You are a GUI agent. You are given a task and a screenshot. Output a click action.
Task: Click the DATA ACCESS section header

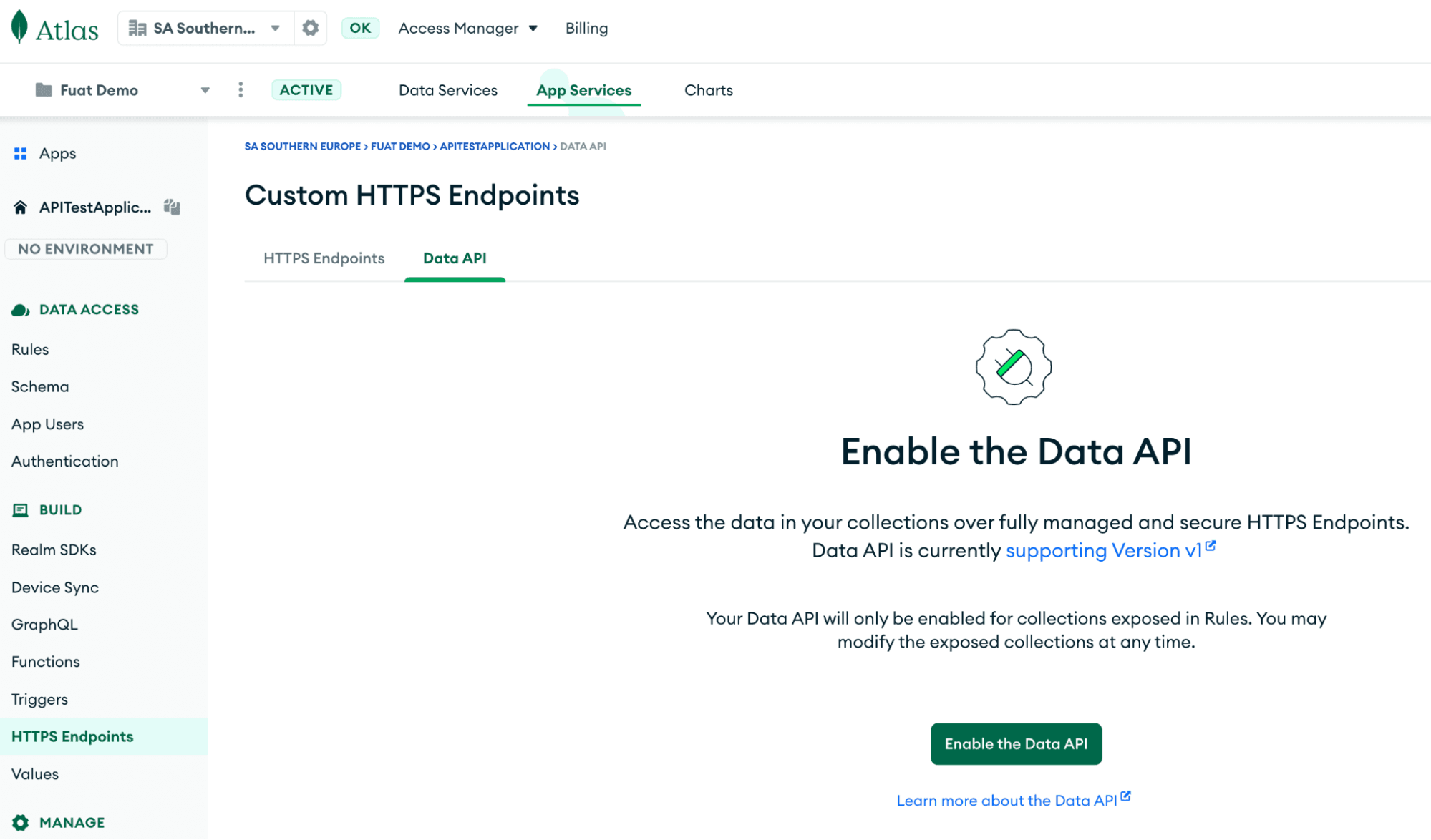click(x=89, y=309)
